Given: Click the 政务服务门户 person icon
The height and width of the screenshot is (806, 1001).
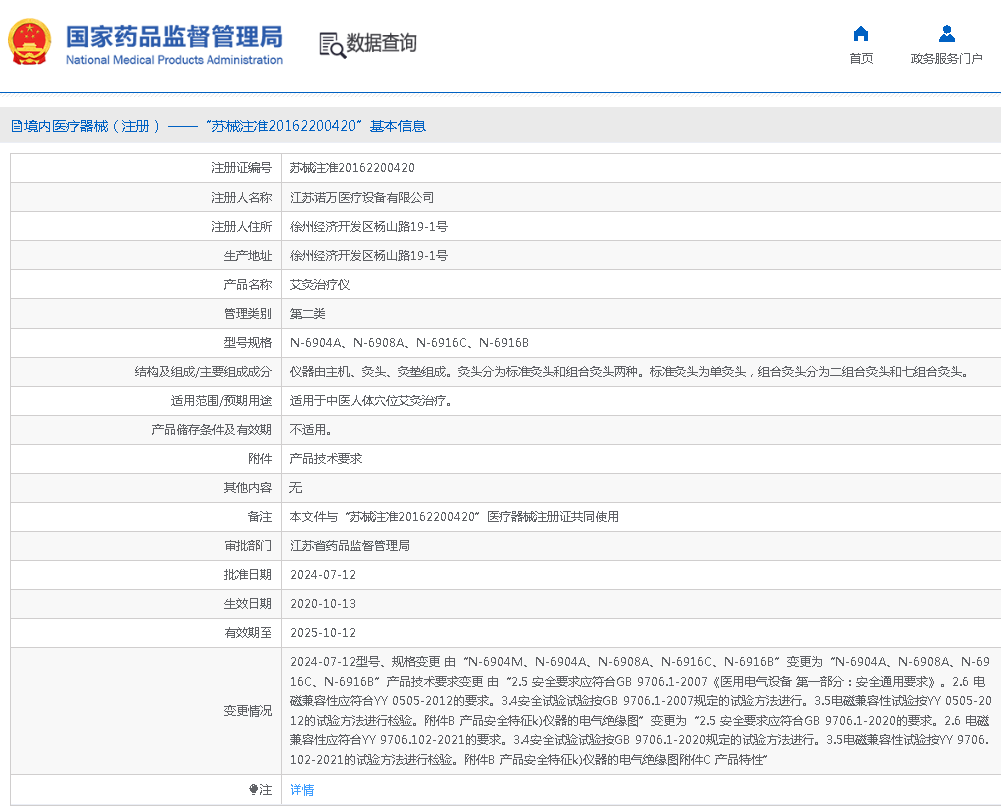Looking at the screenshot, I should click(x=946, y=34).
